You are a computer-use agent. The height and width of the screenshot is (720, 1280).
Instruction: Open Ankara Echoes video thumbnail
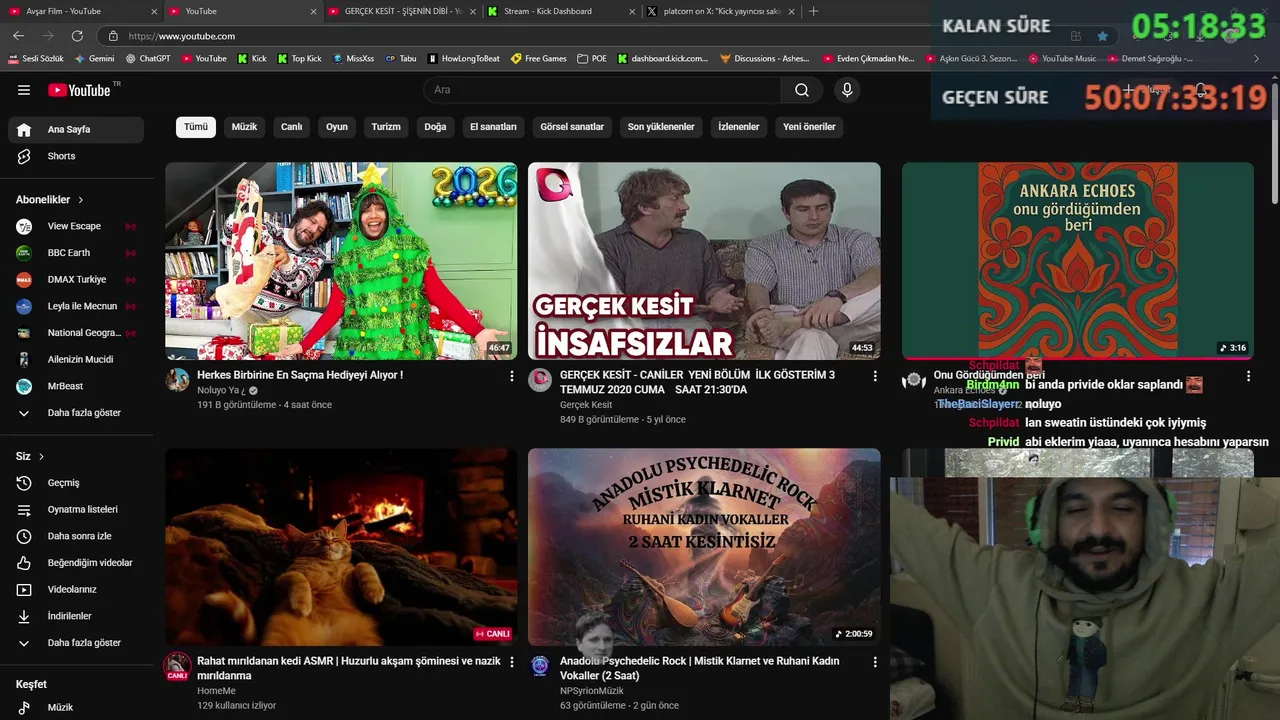[1078, 261]
